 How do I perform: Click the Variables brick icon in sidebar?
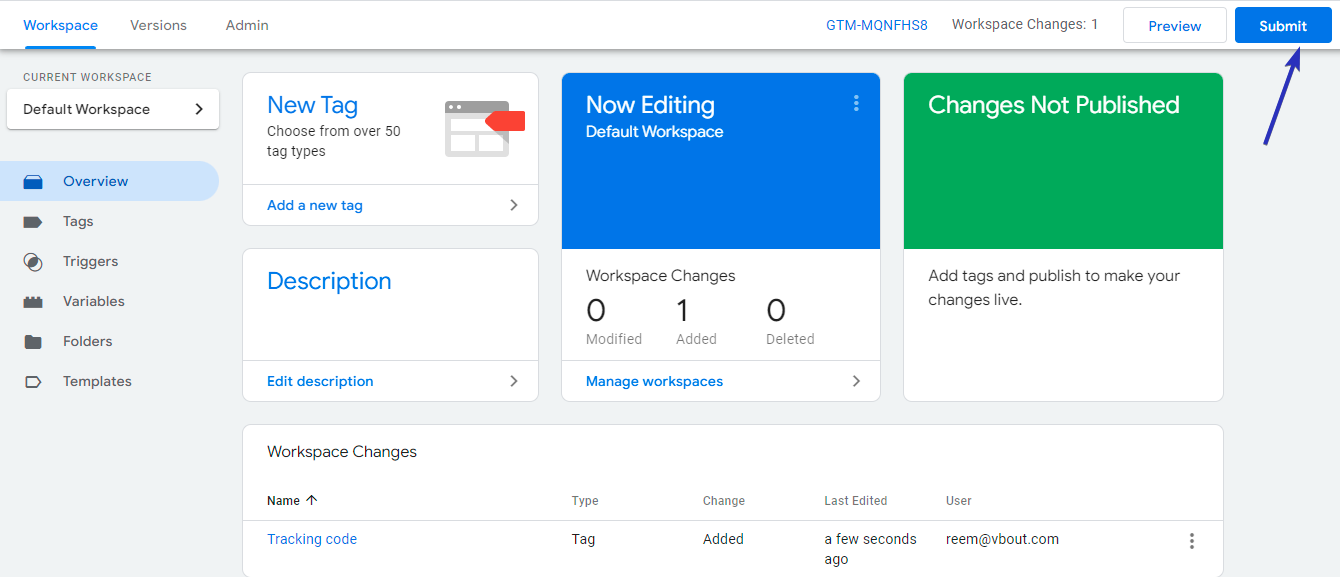[x=33, y=301]
